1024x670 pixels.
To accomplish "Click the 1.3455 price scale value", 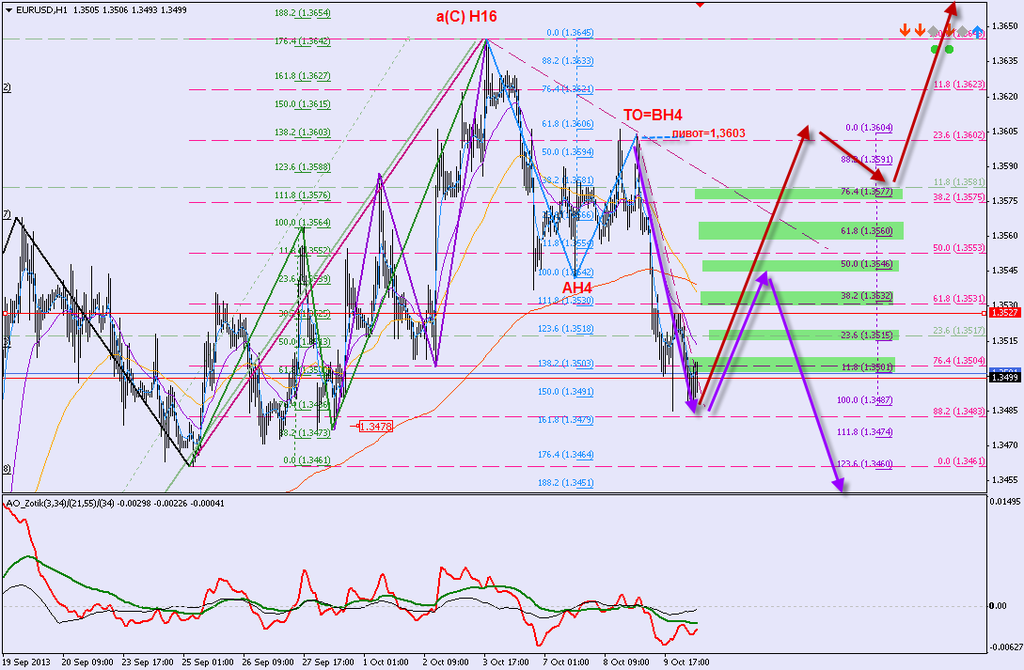I will tap(1004, 480).
